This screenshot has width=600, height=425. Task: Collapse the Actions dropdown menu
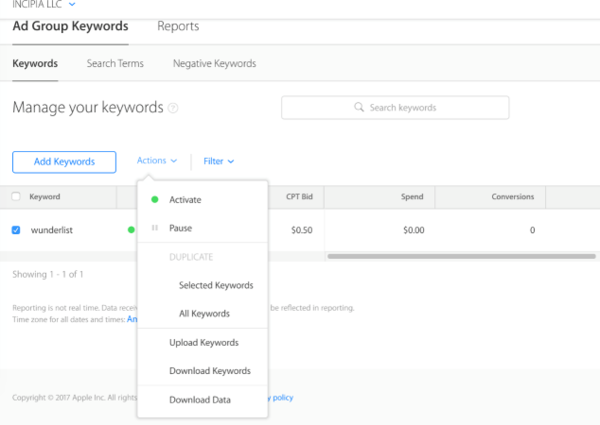(157, 161)
